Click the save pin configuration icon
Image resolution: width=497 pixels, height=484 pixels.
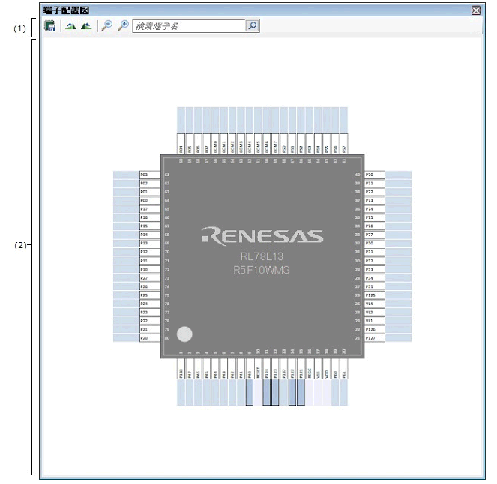coord(50,26)
